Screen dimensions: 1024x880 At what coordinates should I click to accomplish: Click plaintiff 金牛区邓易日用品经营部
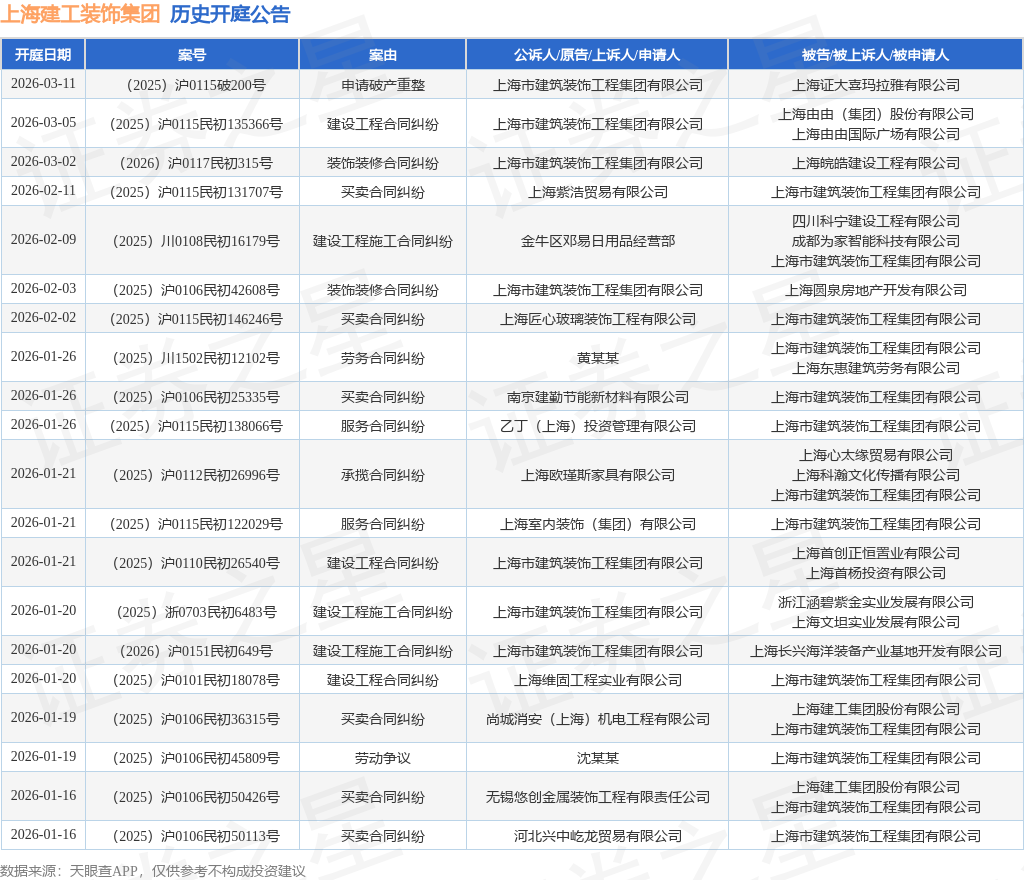[598, 241]
